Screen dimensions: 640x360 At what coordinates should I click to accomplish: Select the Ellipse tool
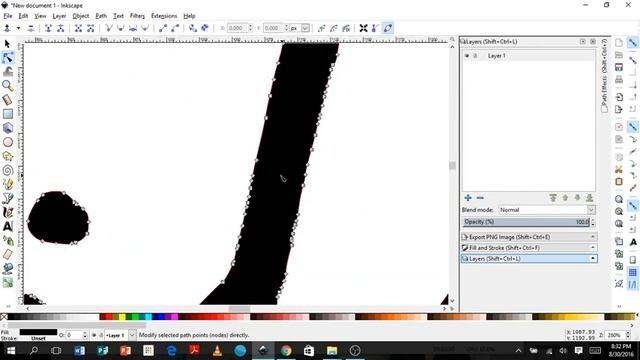click(x=7, y=142)
